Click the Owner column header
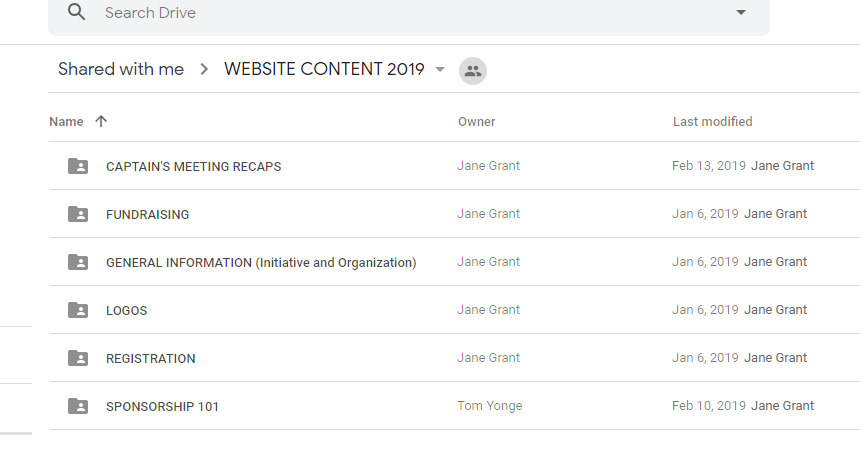The height and width of the screenshot is (466, 860). (x=477, y=122)
